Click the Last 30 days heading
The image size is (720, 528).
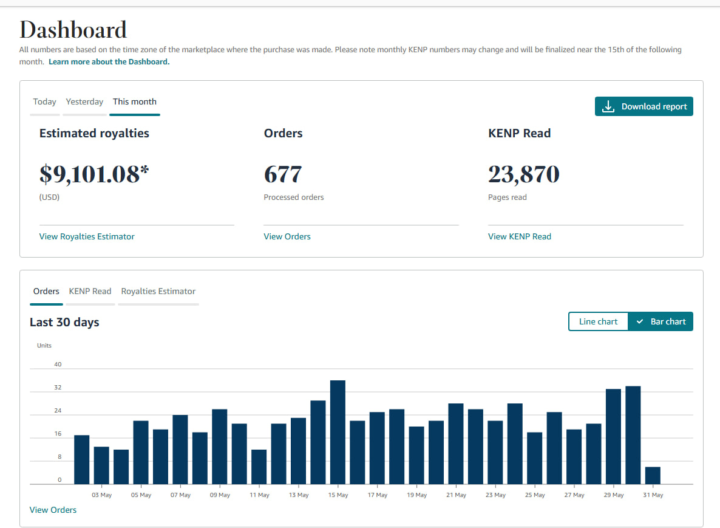click(64, 322)
